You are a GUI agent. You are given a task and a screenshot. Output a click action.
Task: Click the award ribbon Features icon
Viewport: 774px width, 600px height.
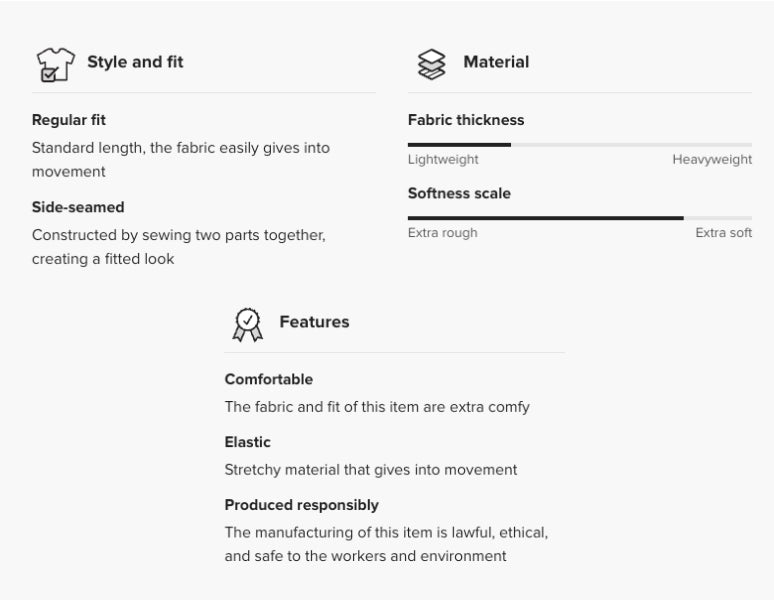tap(247, 323)
